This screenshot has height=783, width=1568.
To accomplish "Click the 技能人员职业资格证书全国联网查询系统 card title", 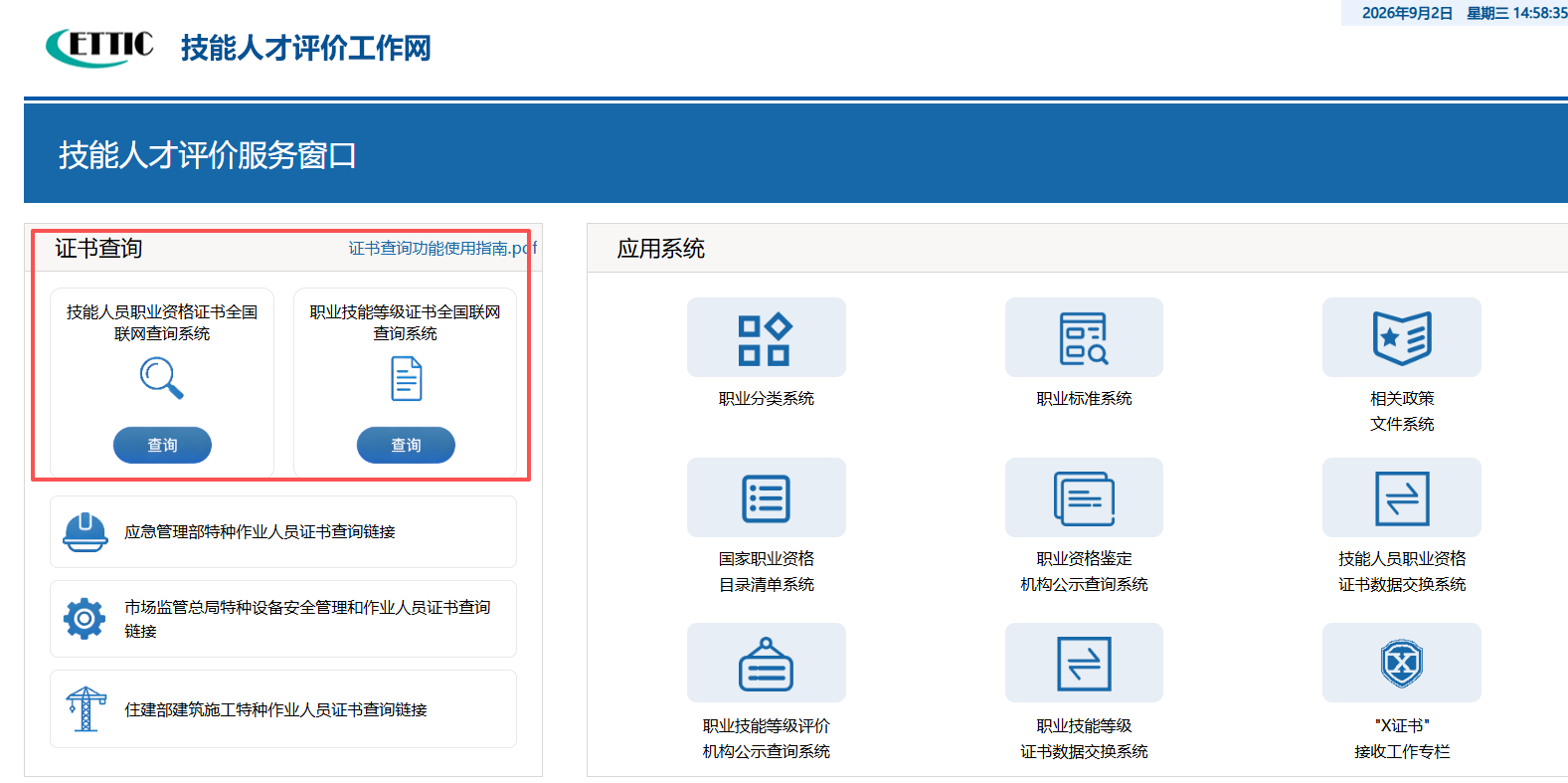I will point(162,322).
